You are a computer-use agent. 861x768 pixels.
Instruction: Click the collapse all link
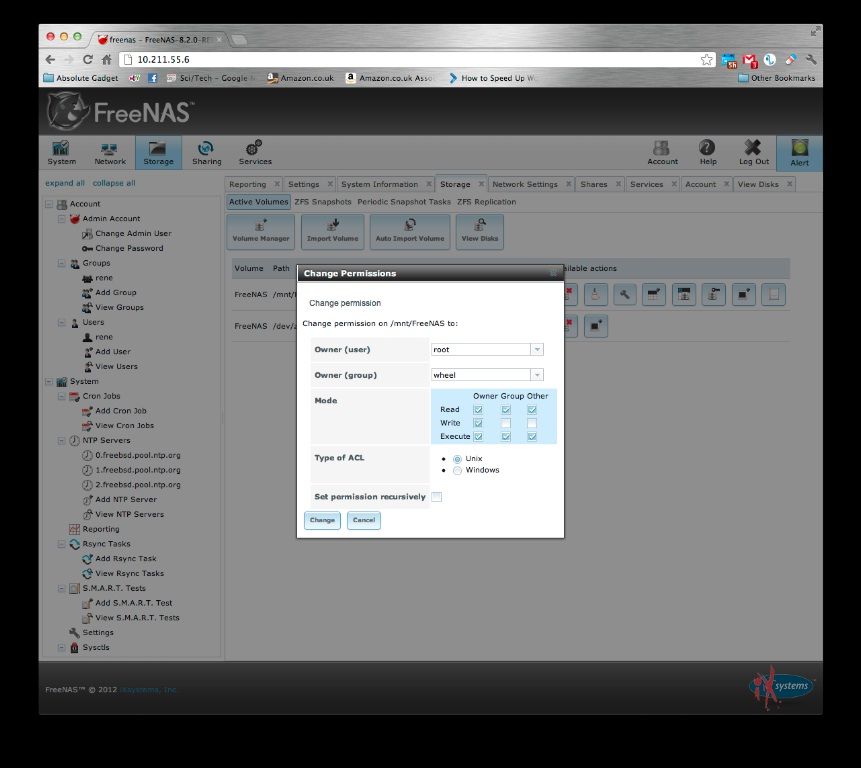[114, 183]
